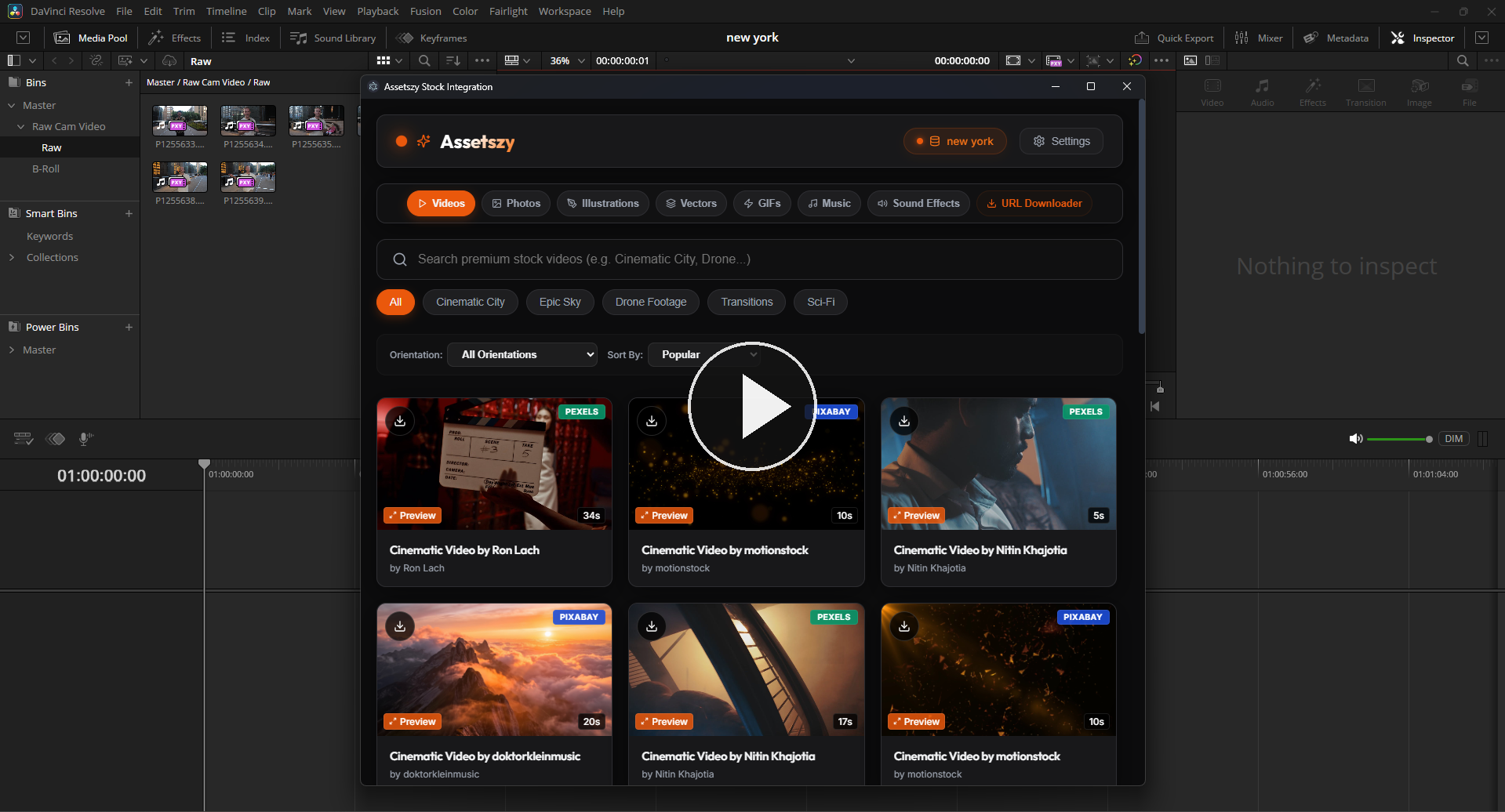Toggle the Metadata panel
Image resolution: width=1505 pixels, height=812 pixels.
1336,38
